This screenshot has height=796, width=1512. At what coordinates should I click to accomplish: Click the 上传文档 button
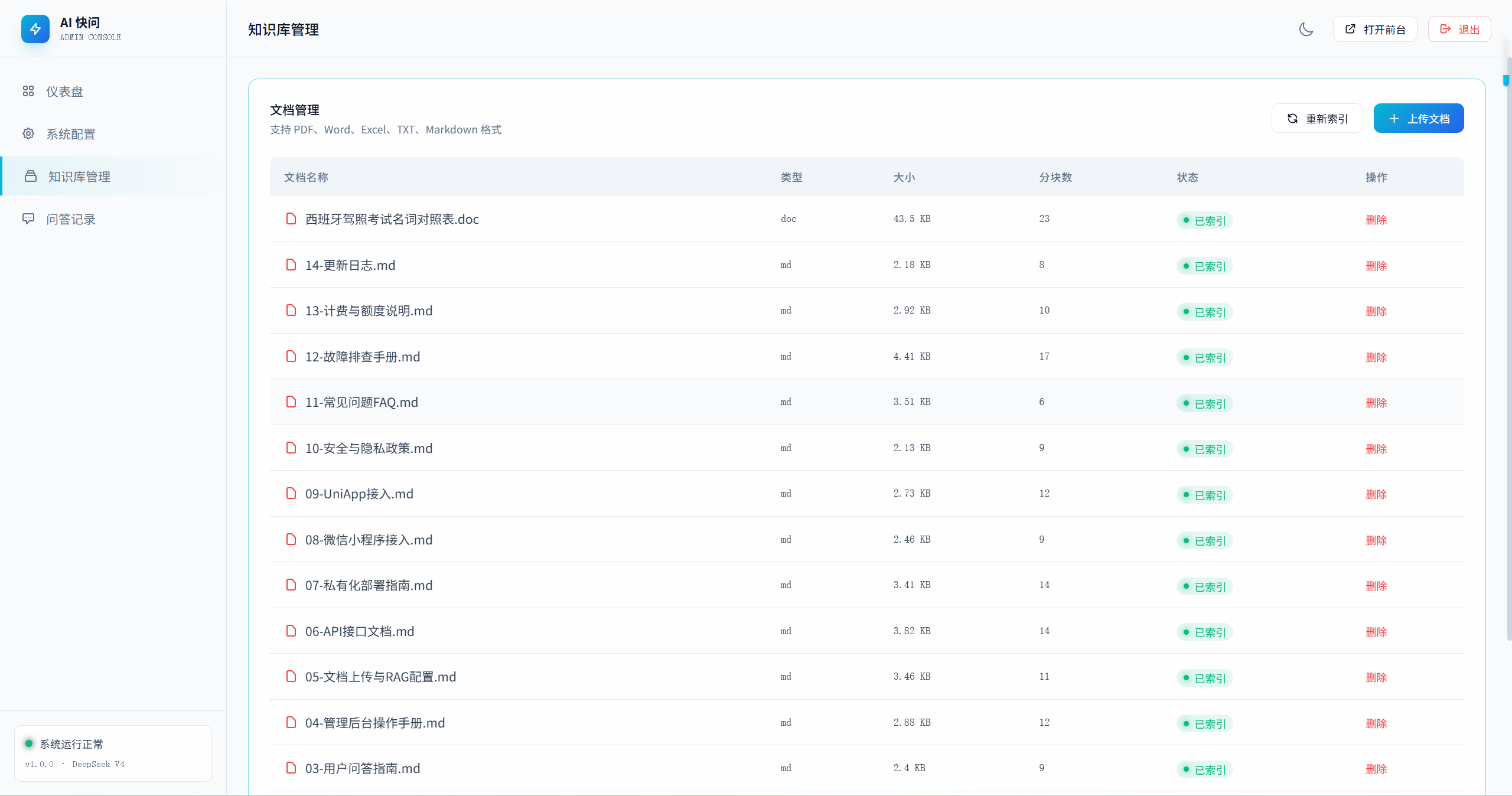pyautogui.click(x=1419, y=118)
